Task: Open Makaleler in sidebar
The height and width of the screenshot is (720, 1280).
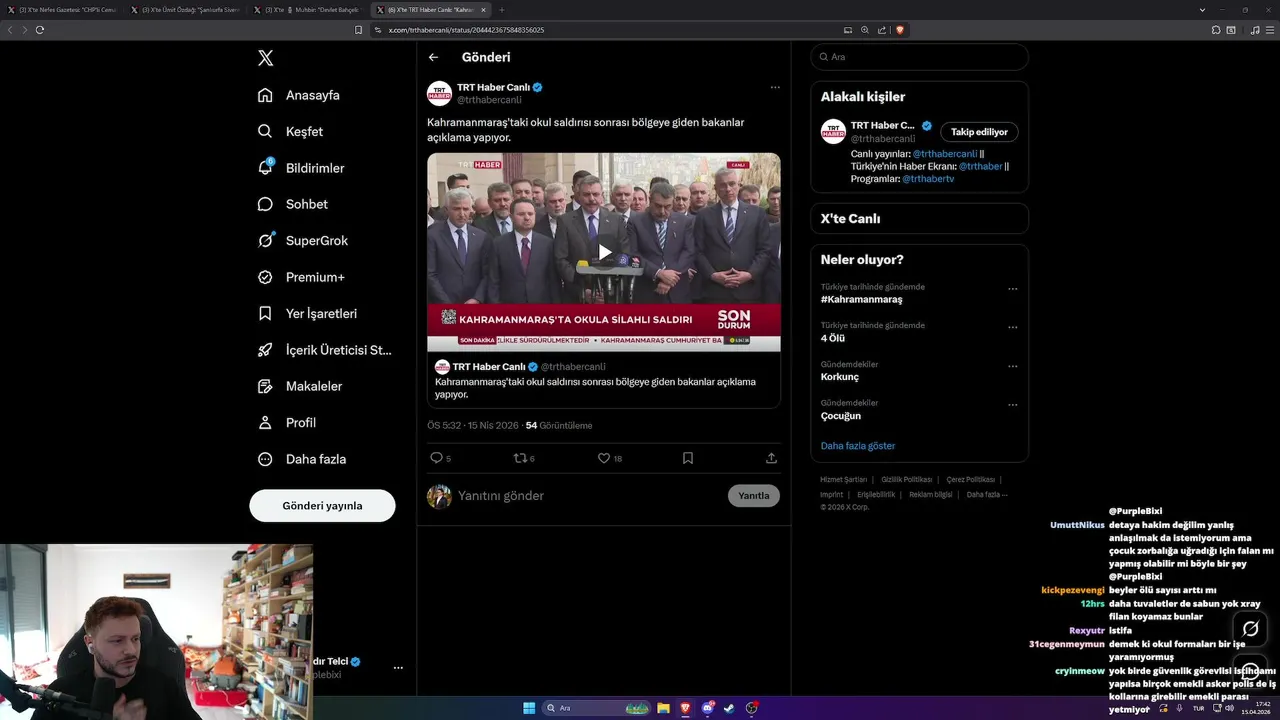Action: point(300,386)
